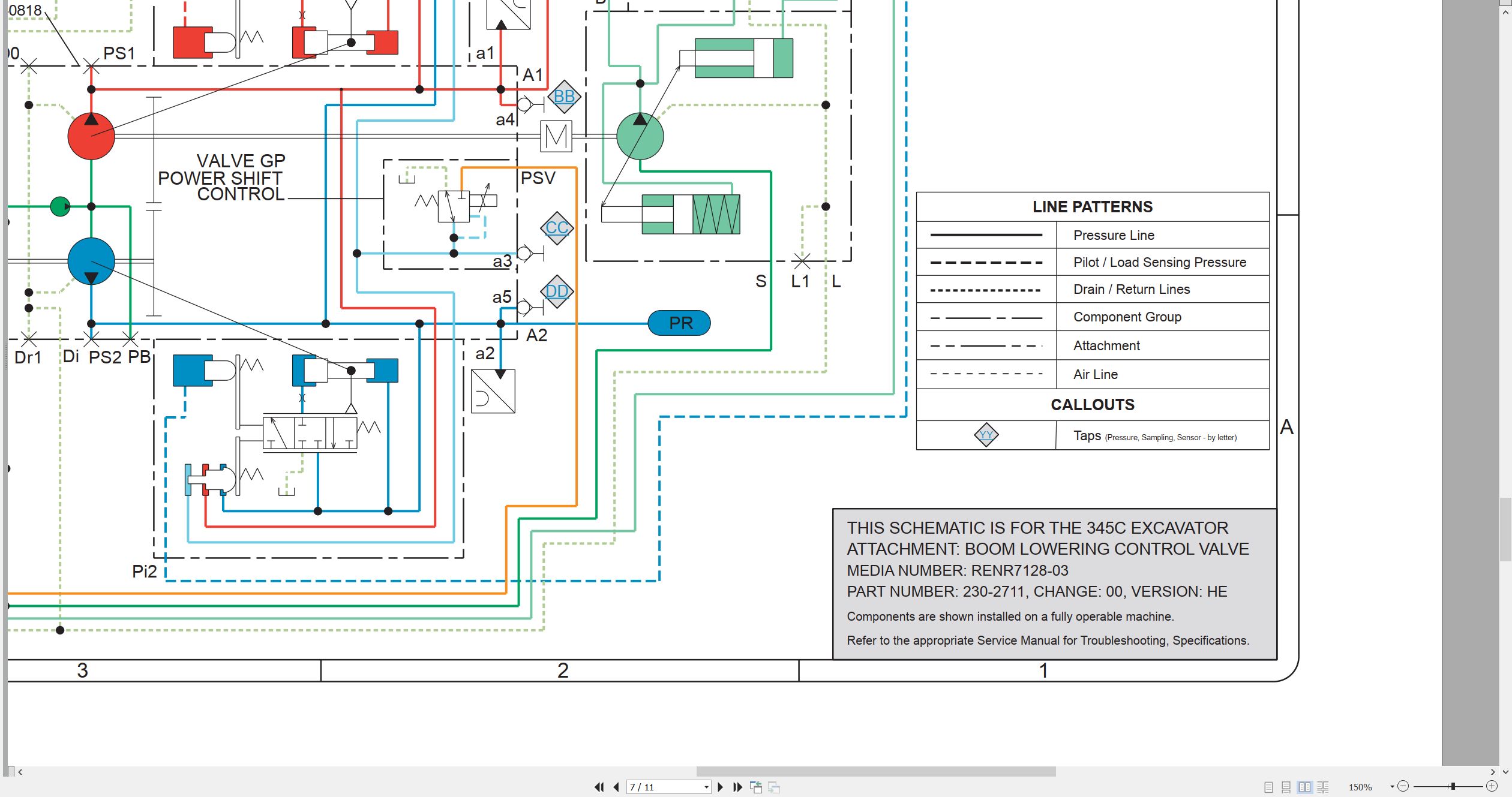Click the next view navigation icon

[x=774, y=787]
